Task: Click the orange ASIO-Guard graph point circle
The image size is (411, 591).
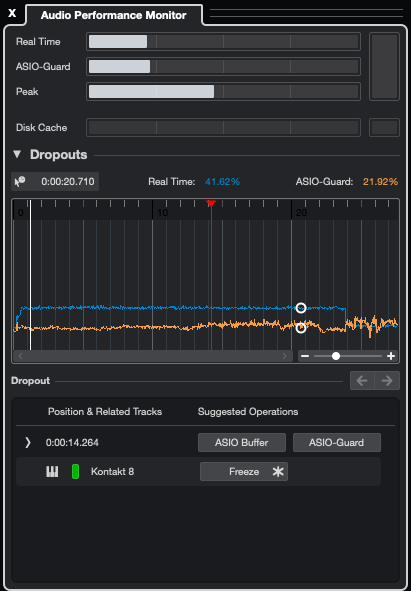Action: 301,328
